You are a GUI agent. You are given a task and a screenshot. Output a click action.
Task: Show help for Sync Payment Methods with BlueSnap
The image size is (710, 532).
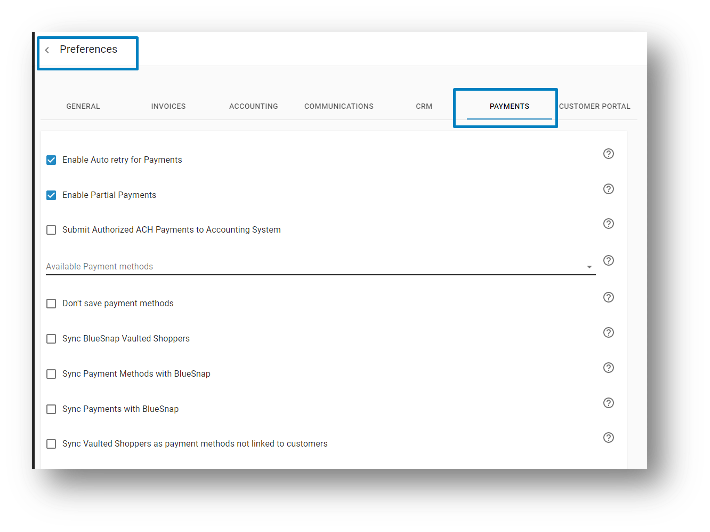(608, 368)
